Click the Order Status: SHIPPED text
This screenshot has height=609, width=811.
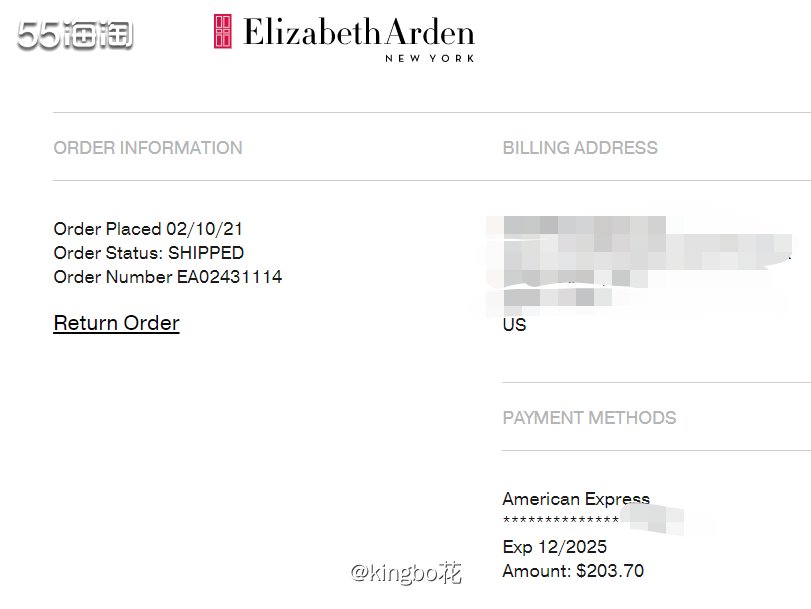click(149, 252)
